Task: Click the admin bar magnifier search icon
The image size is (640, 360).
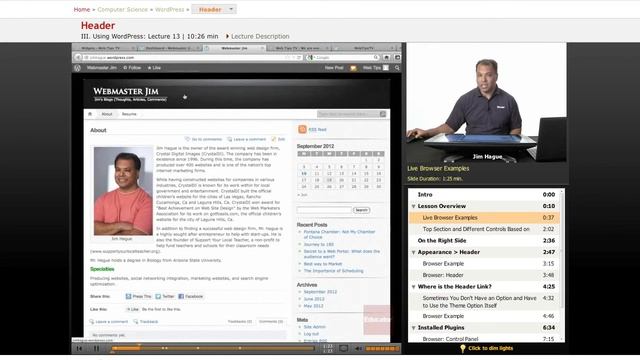Action: point(397,68)
